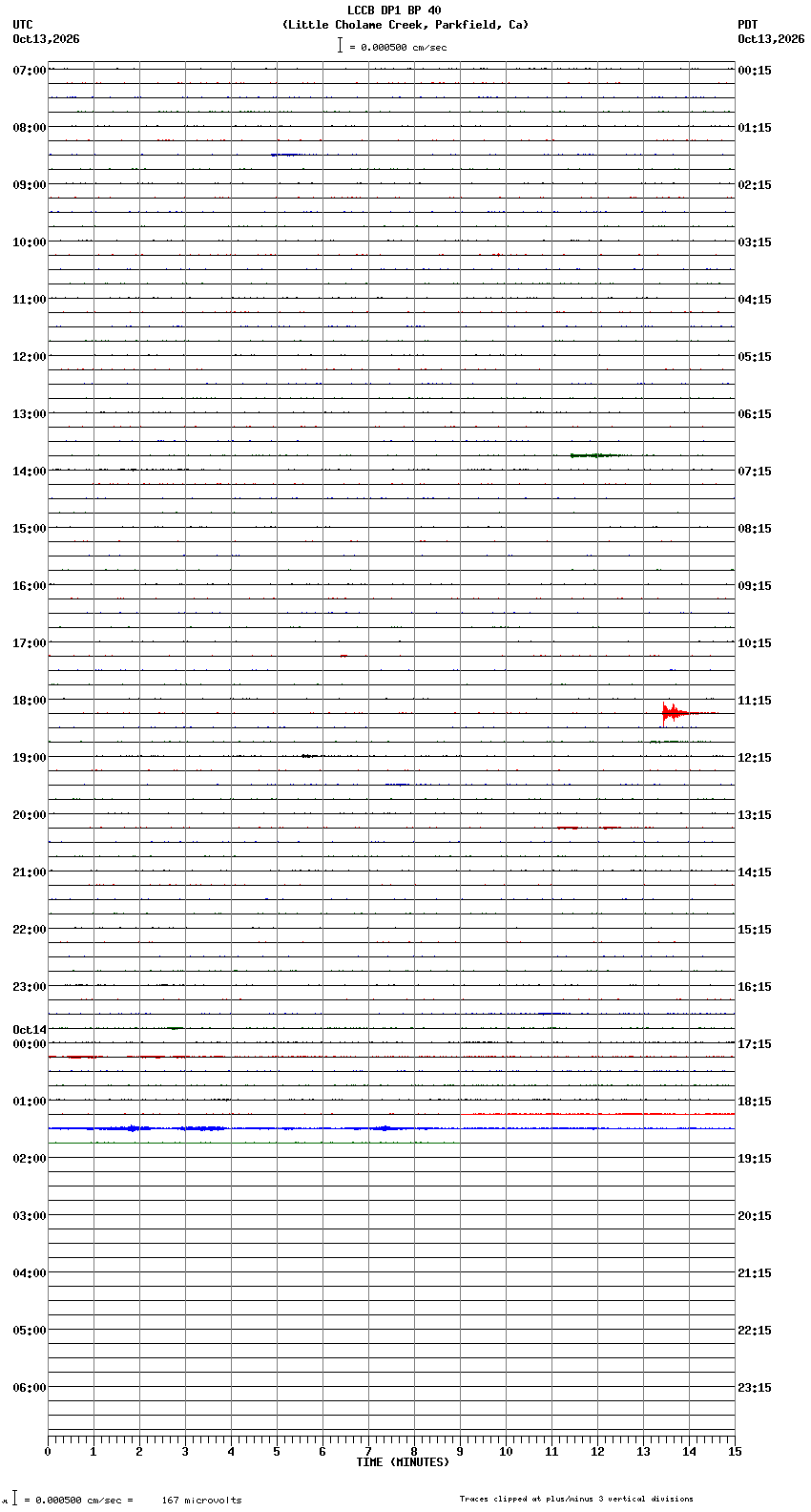Click the 00:15 PDT time label
This screenshot has width=811, height=1512.
pyautogui.click(x=755, y=71)
